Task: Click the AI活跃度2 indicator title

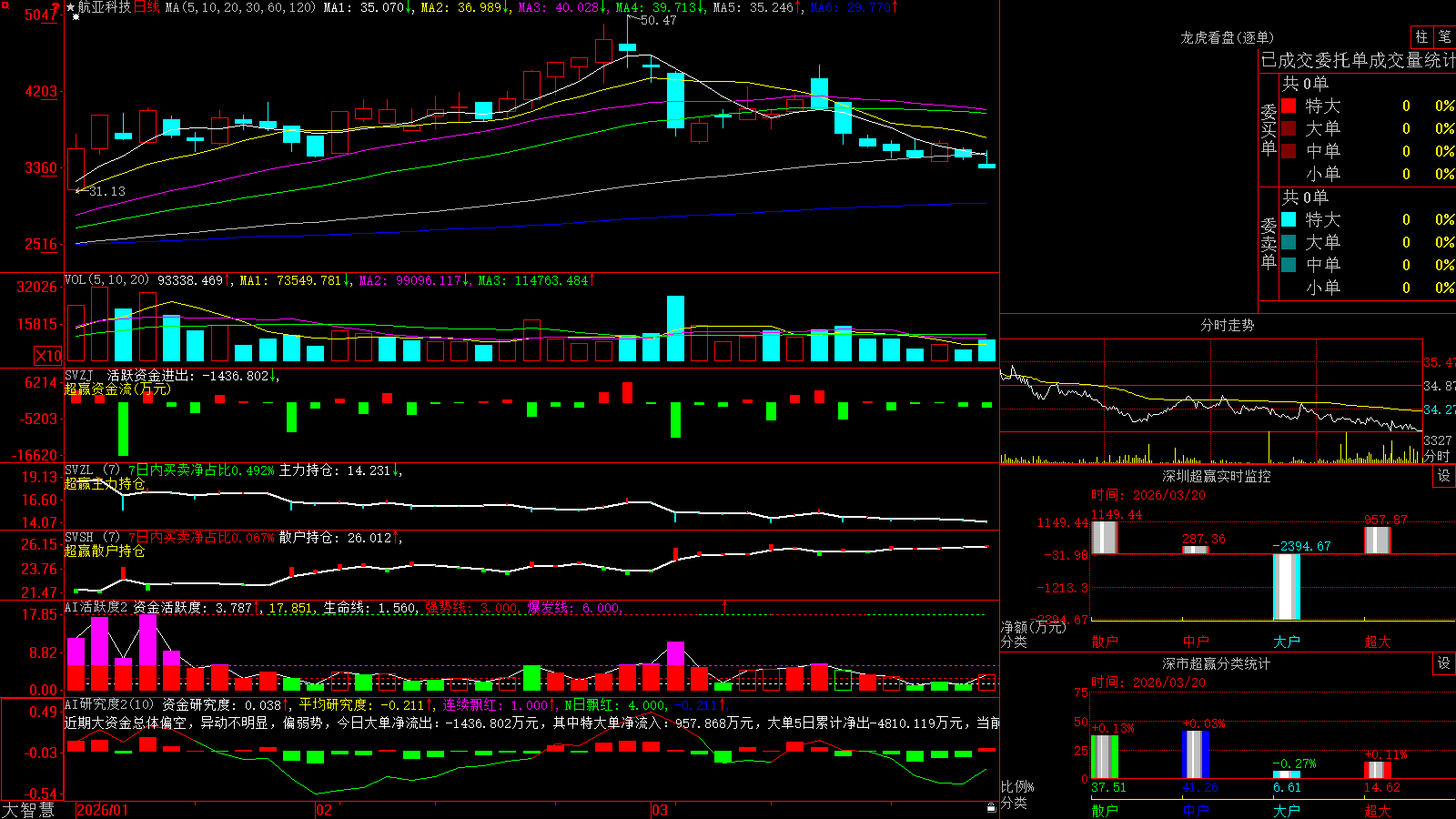Action: coord(96,607)
